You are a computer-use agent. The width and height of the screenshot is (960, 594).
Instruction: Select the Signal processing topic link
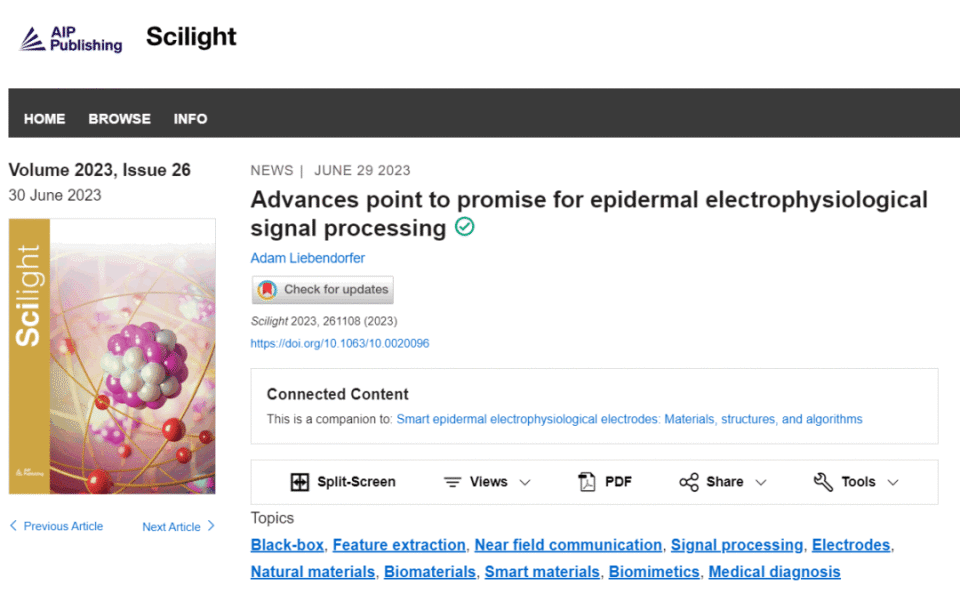coord(737,545)
